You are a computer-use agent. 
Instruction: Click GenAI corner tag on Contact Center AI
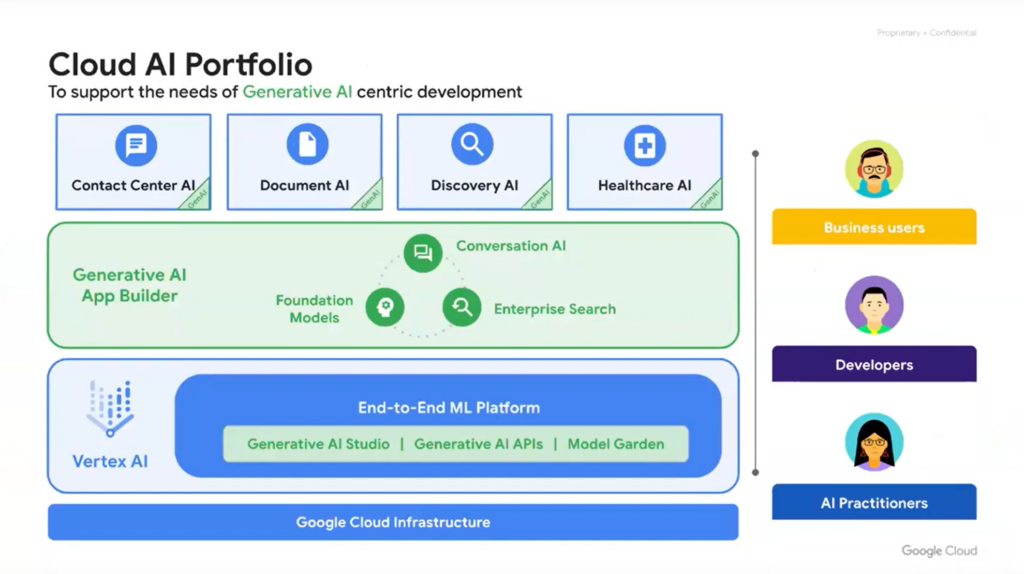pyautogui.click(x=197, y=197)
